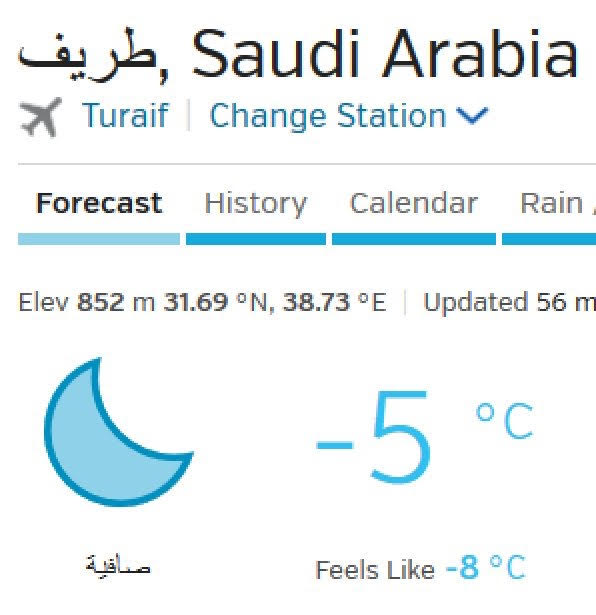
Task: Open the Calendar tab
Action: point(414,203)
